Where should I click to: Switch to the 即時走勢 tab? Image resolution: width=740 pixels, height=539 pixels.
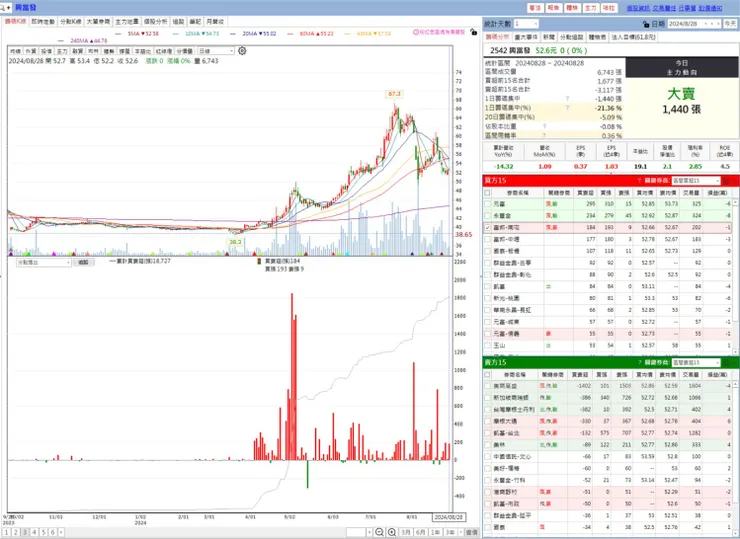coord(43,22)
